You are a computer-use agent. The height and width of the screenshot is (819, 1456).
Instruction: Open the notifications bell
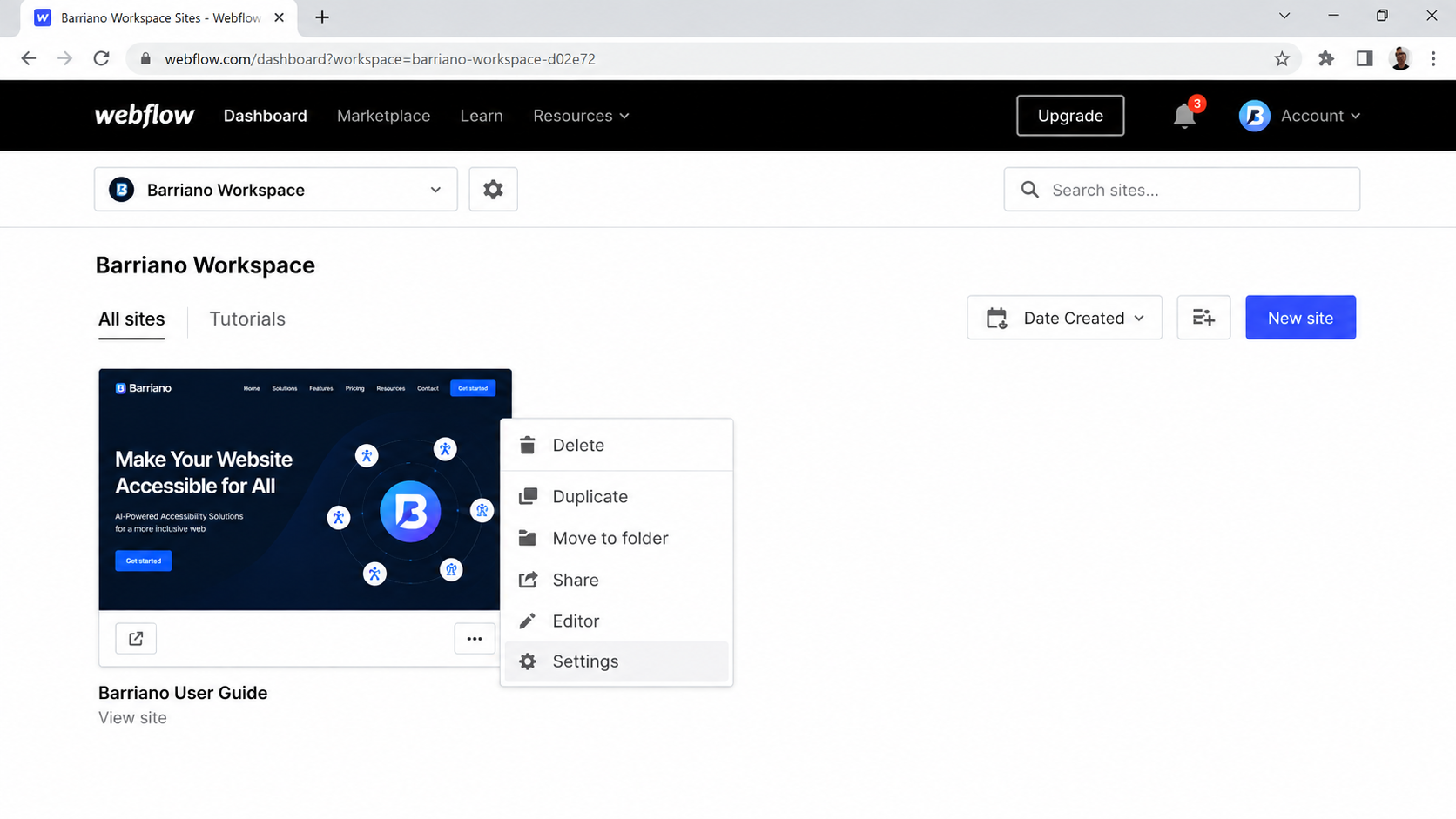click(1184, 116)
